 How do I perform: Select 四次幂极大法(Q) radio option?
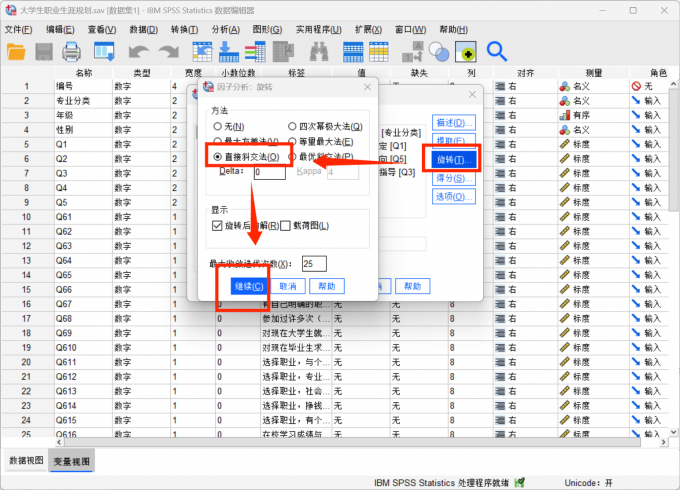pyautogui.click(x=292, y=127)
